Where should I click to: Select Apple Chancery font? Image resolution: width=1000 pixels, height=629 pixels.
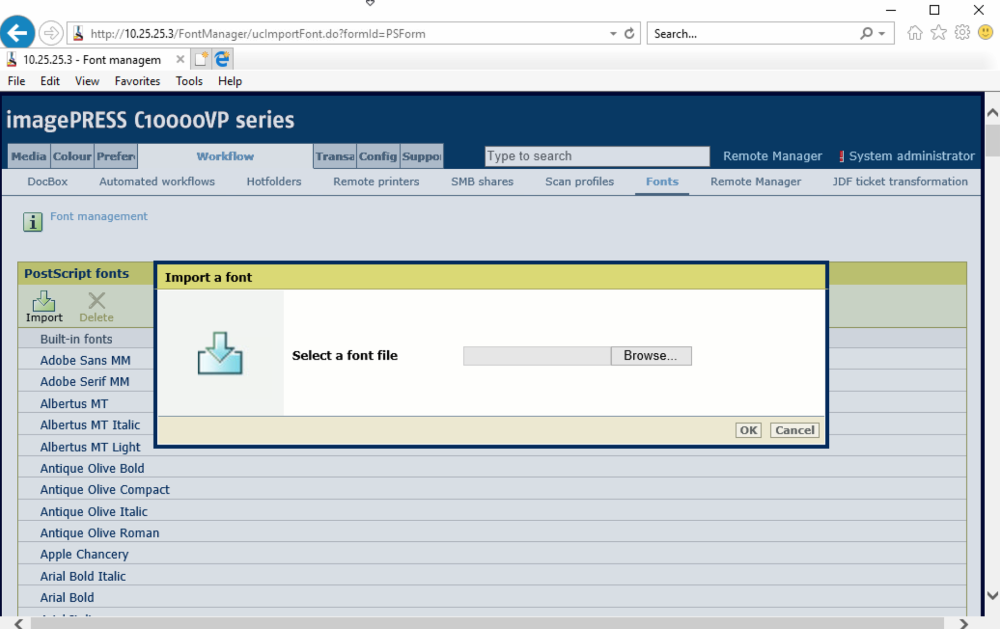tap(84, 554)
